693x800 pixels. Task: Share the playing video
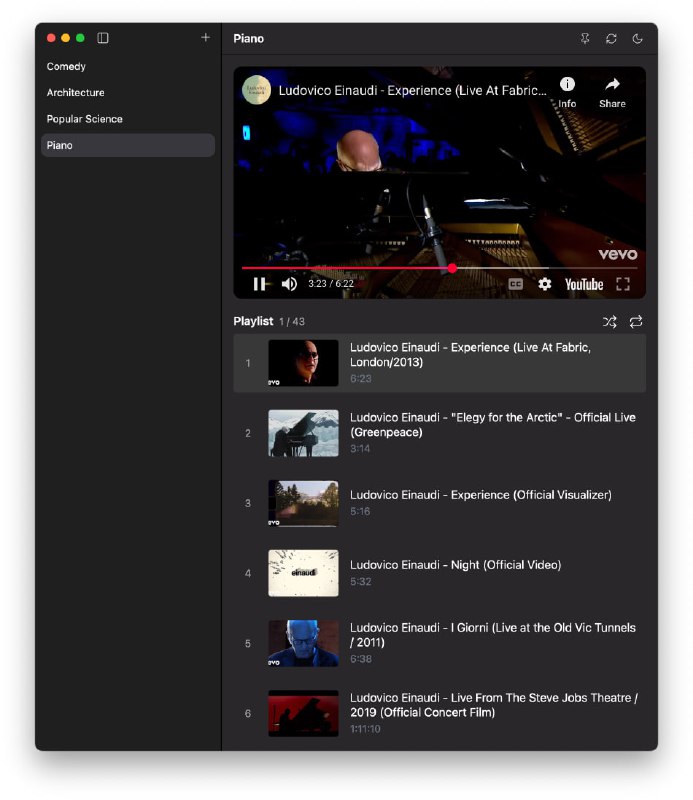pos(612,92)
